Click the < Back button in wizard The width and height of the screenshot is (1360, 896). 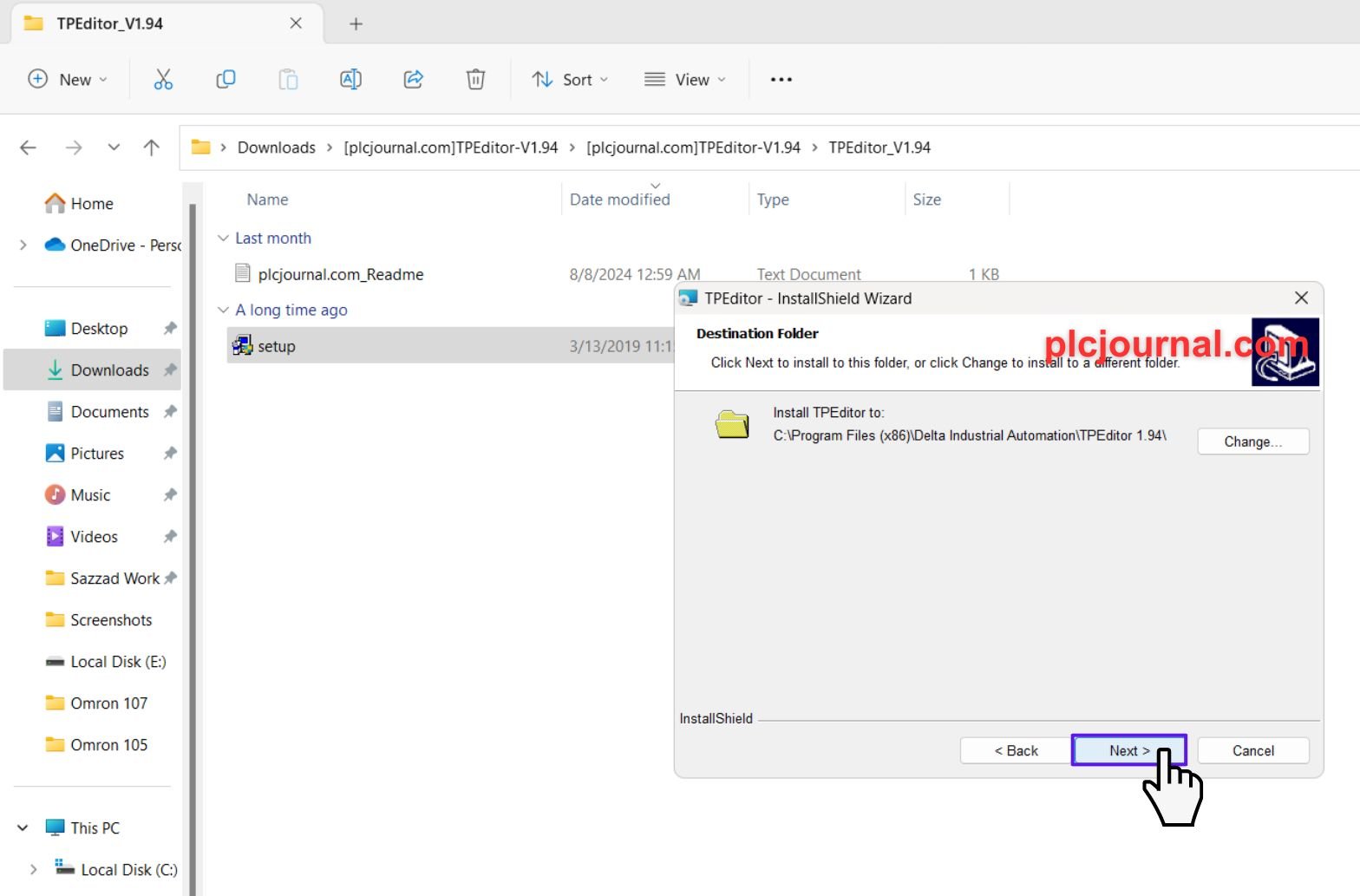point(1016,750)
